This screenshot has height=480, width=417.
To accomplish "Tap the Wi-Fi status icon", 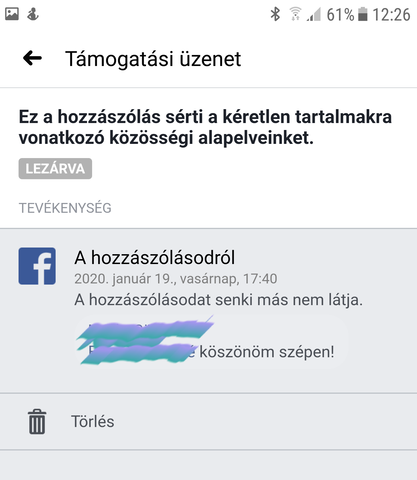I will click(x=295, y=14).
